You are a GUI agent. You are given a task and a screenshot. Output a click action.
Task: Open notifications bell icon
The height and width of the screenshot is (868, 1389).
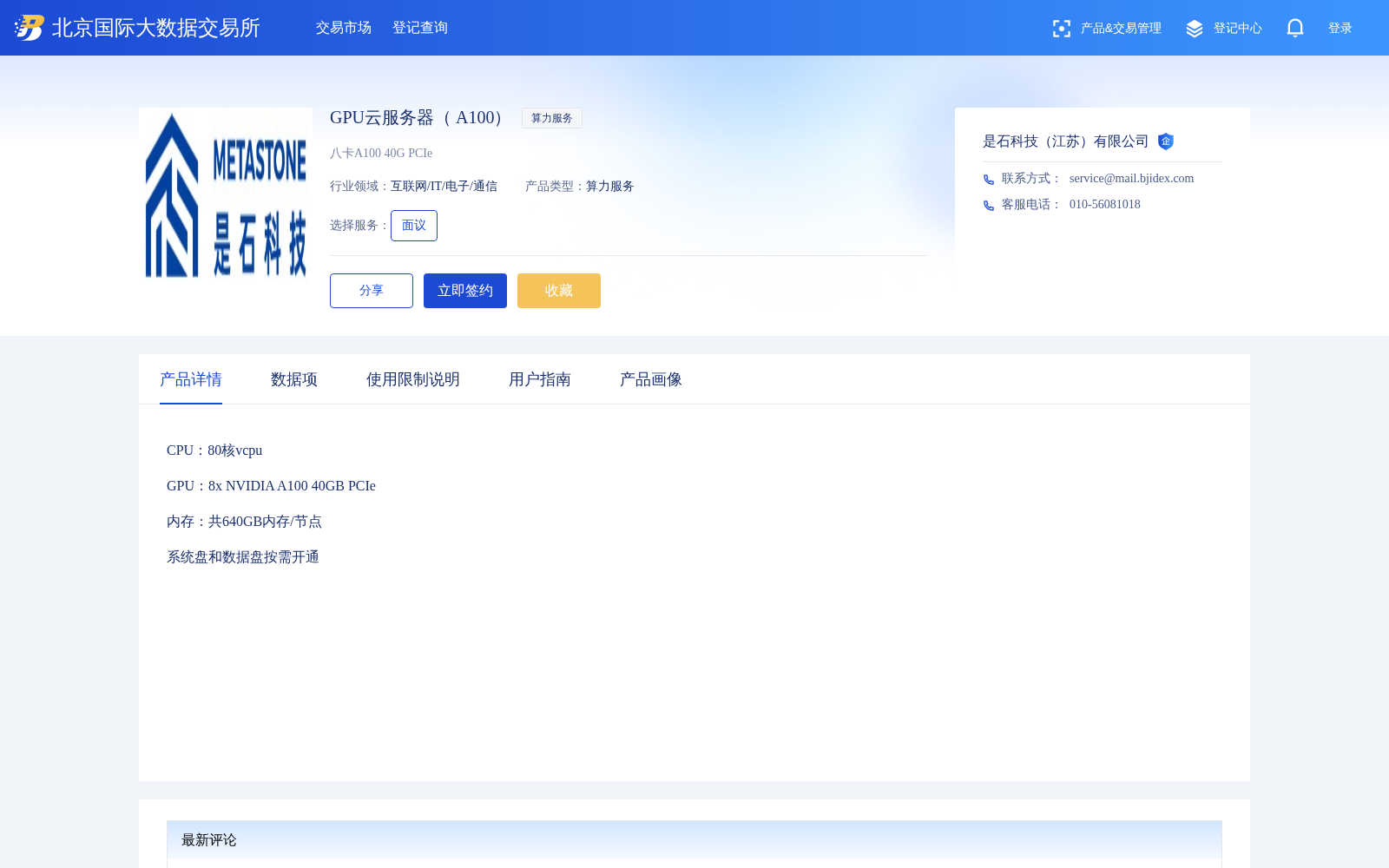pos(1295,28)
